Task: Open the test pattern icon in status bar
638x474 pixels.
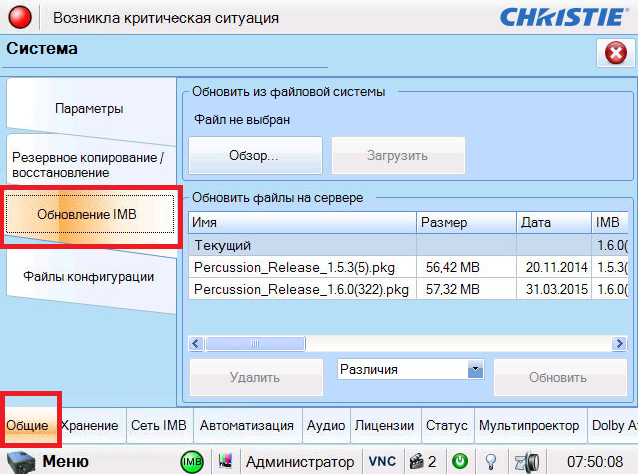Action: click(x=225, y=461)
